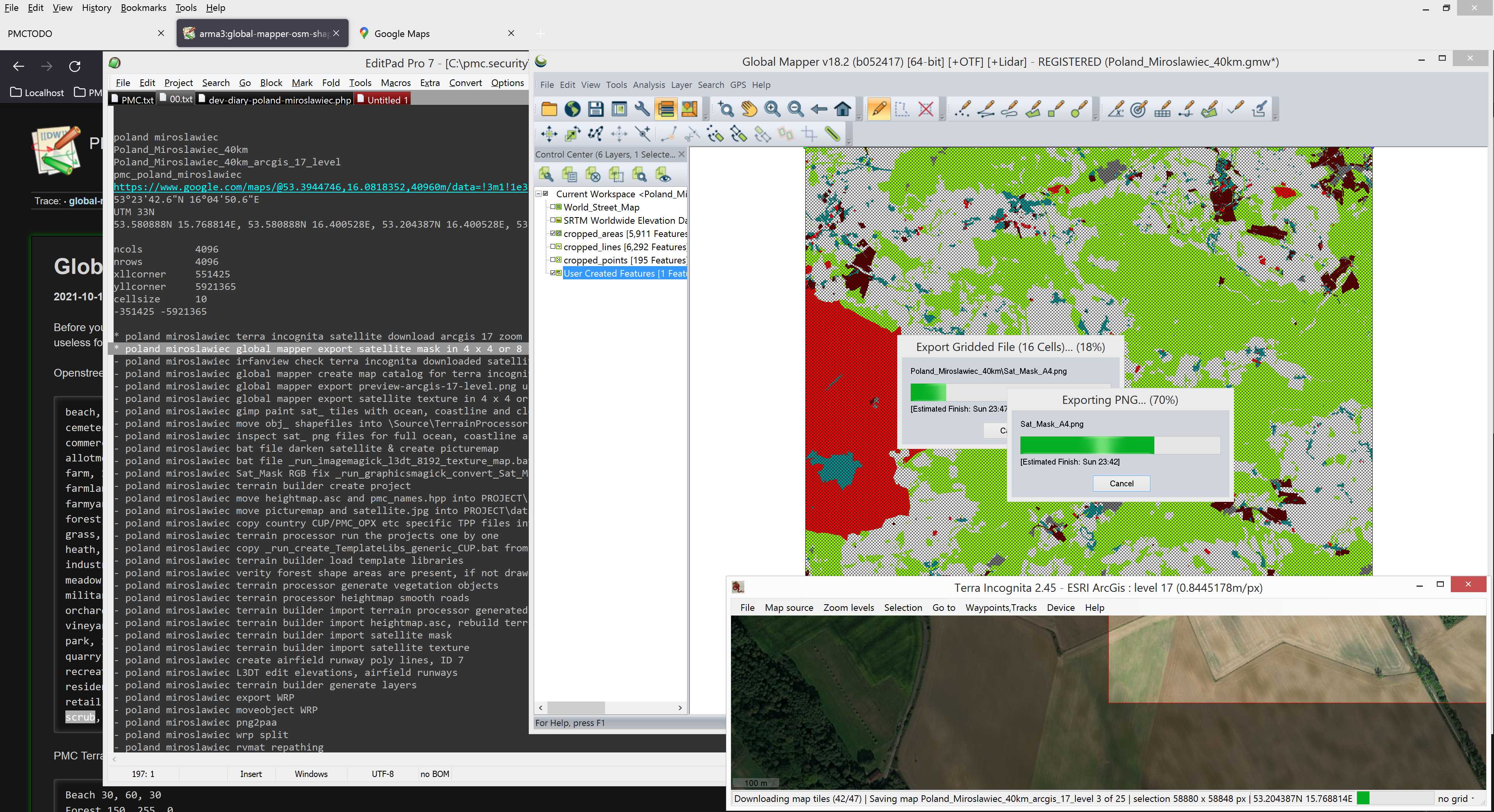Click the Move features four-arrow icon
1494x812 pixels.
click(549, 135)
